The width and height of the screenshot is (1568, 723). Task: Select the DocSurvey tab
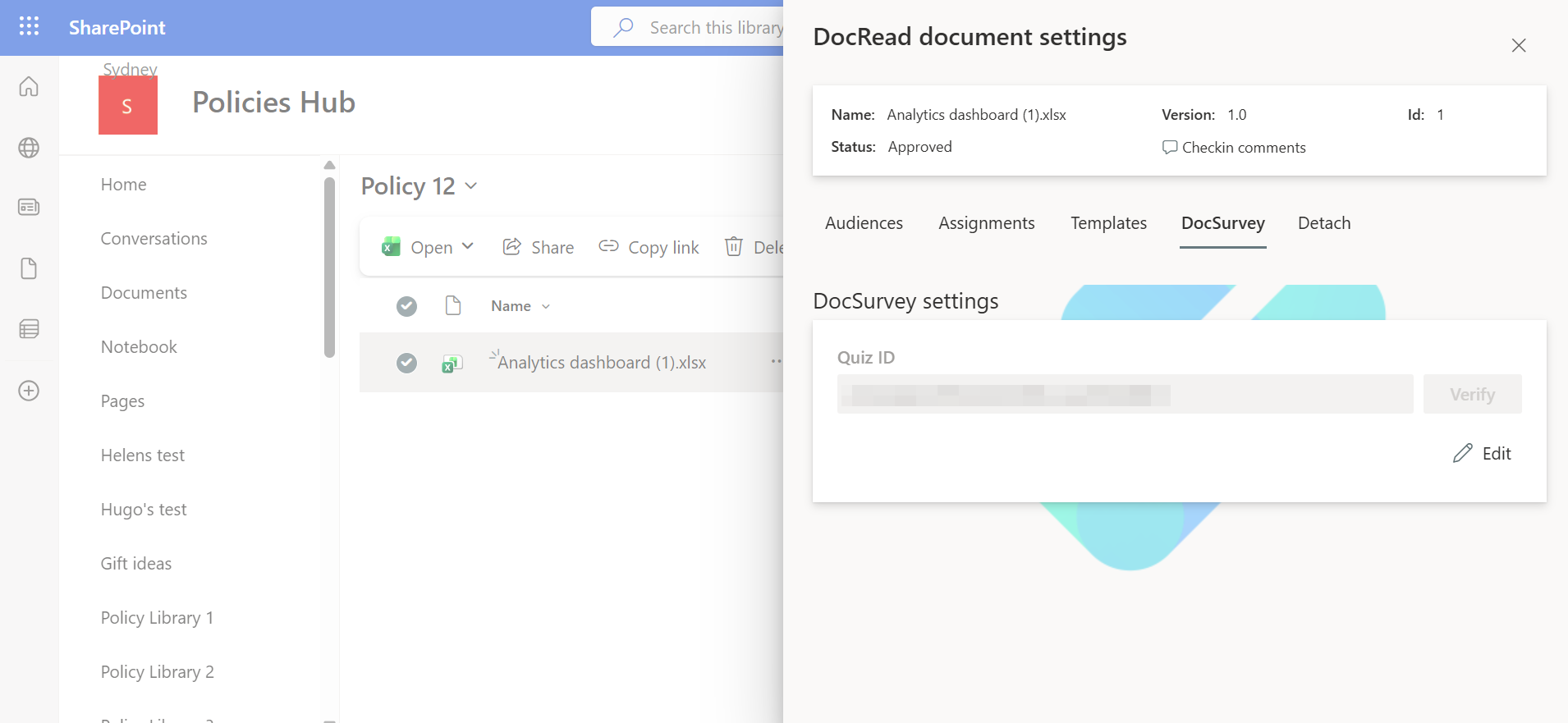coord(1223,223)
